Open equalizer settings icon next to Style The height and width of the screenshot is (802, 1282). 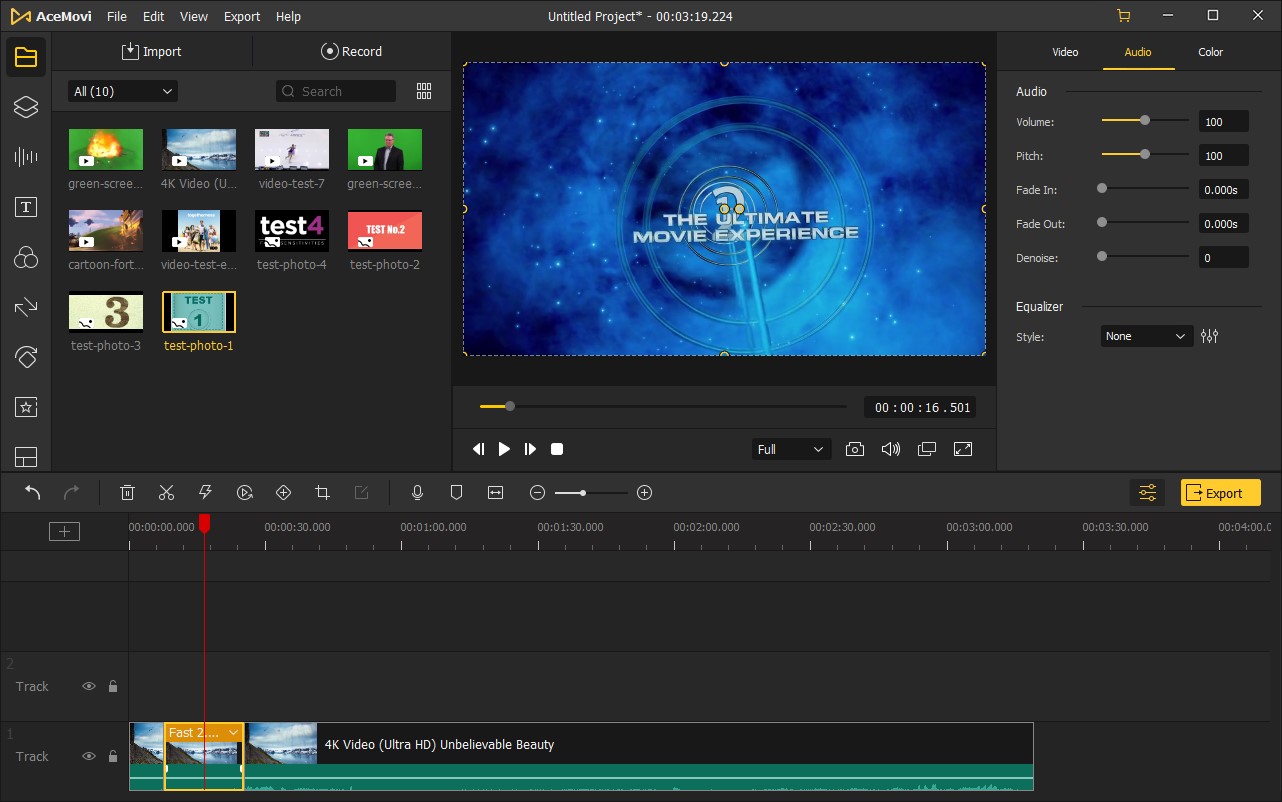[x=1210, y=336]
